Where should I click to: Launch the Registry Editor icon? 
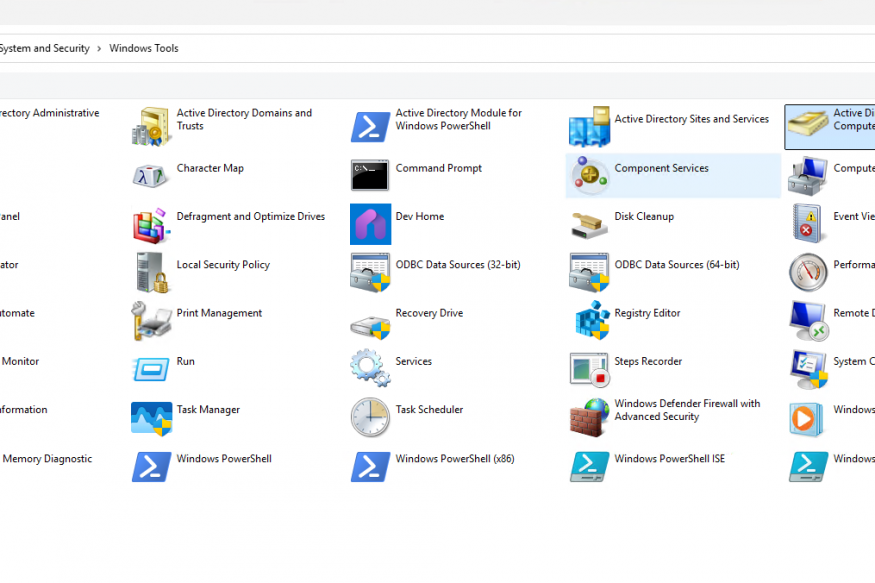pyautogui.click(x=589, y=320)
